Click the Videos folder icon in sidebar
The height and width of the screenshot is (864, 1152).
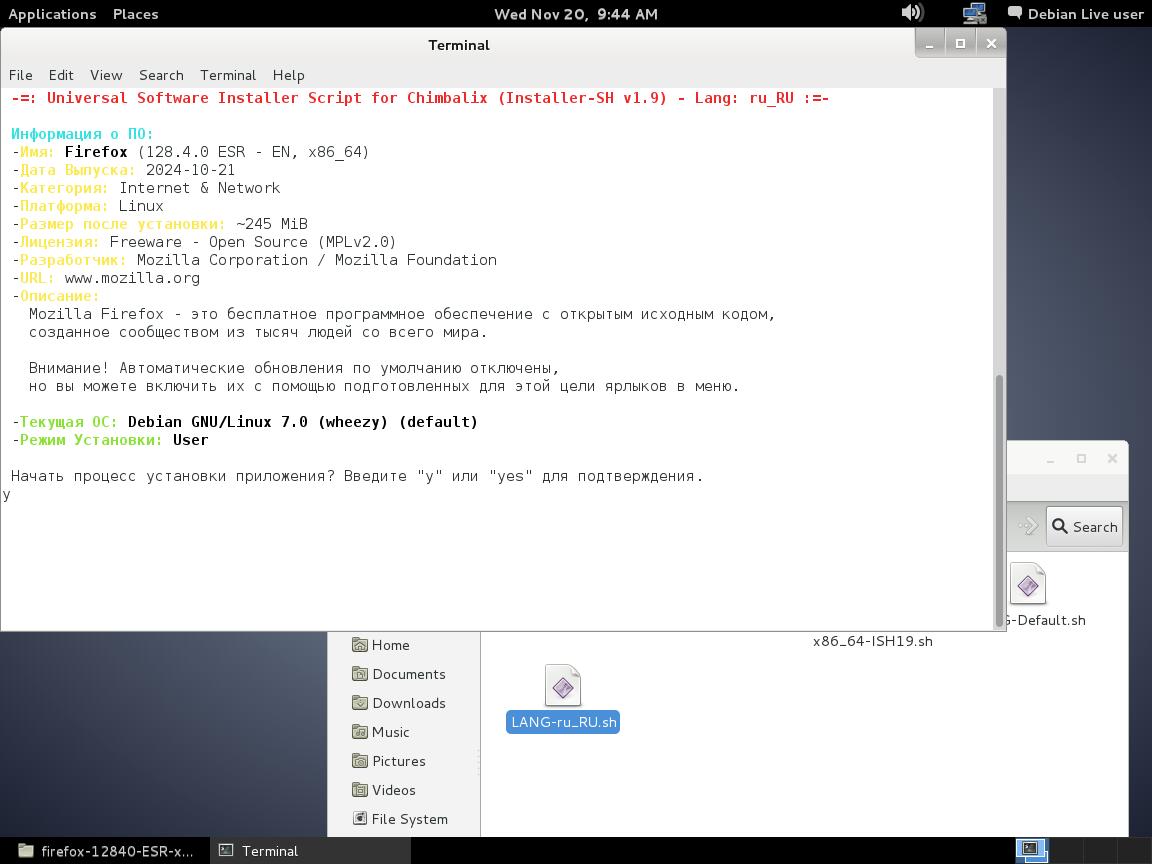click(x=359, y=790)
